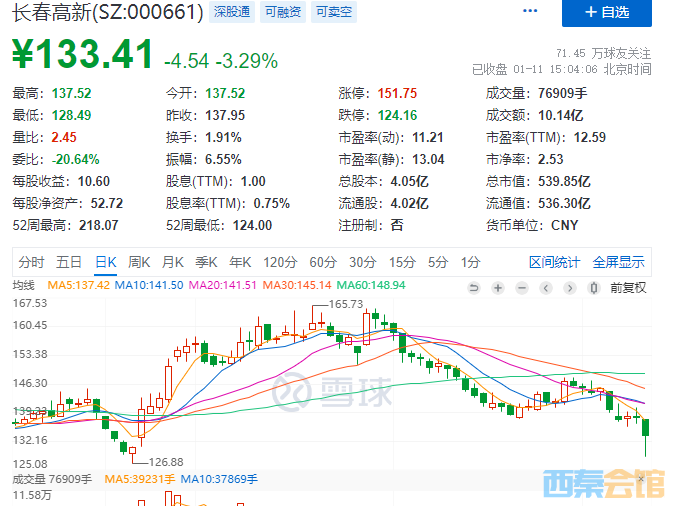Open the 均线 indicator selector
This screenshot has height=506, width=674.
pos(23,287)
